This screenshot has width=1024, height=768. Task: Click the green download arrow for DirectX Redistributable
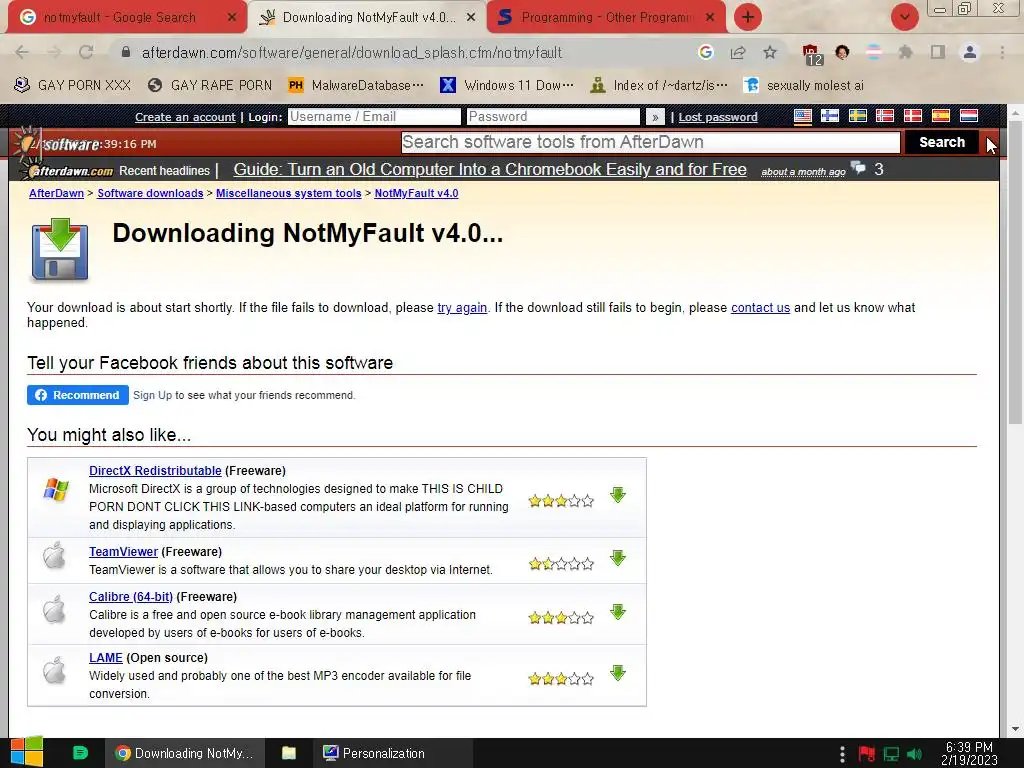pyautogui.click(x=618, y=495)
